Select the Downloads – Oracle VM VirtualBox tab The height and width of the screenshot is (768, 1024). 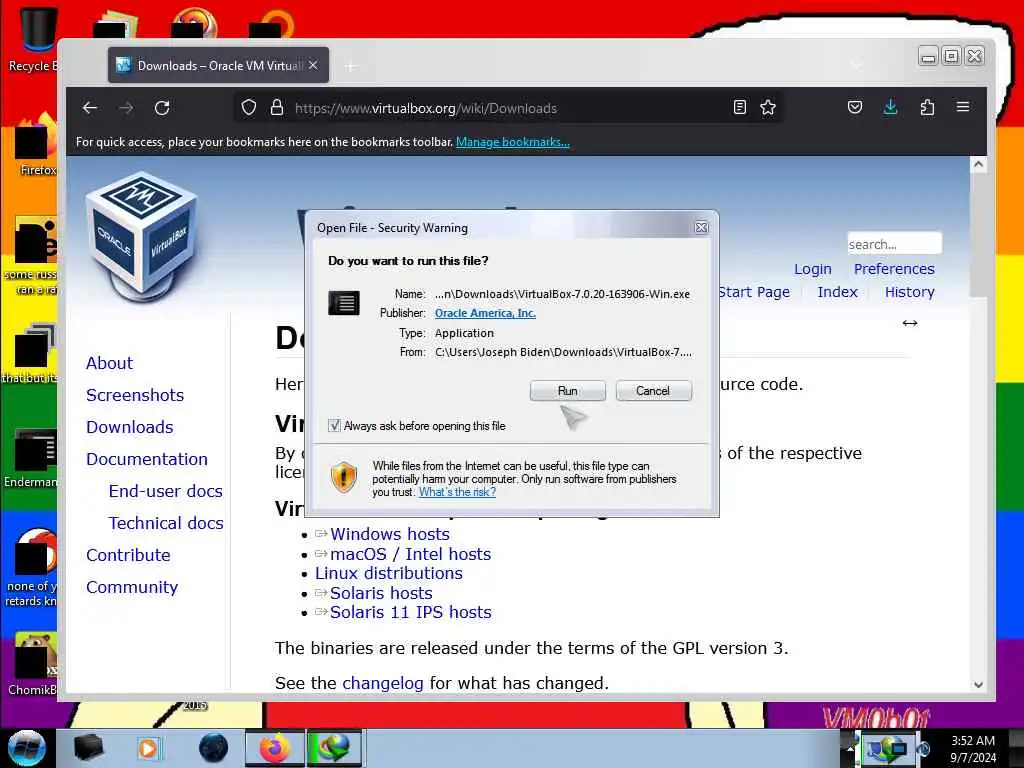click(218, 65)
